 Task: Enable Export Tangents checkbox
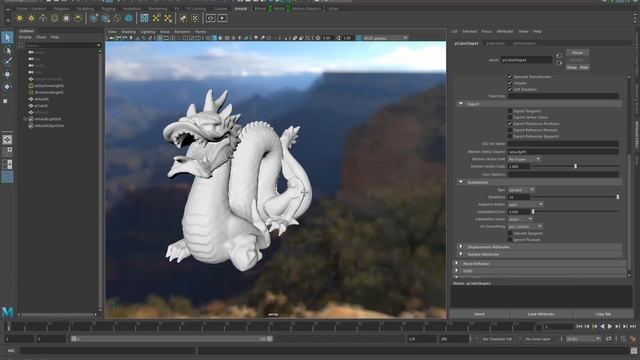(x=510, y=111)
